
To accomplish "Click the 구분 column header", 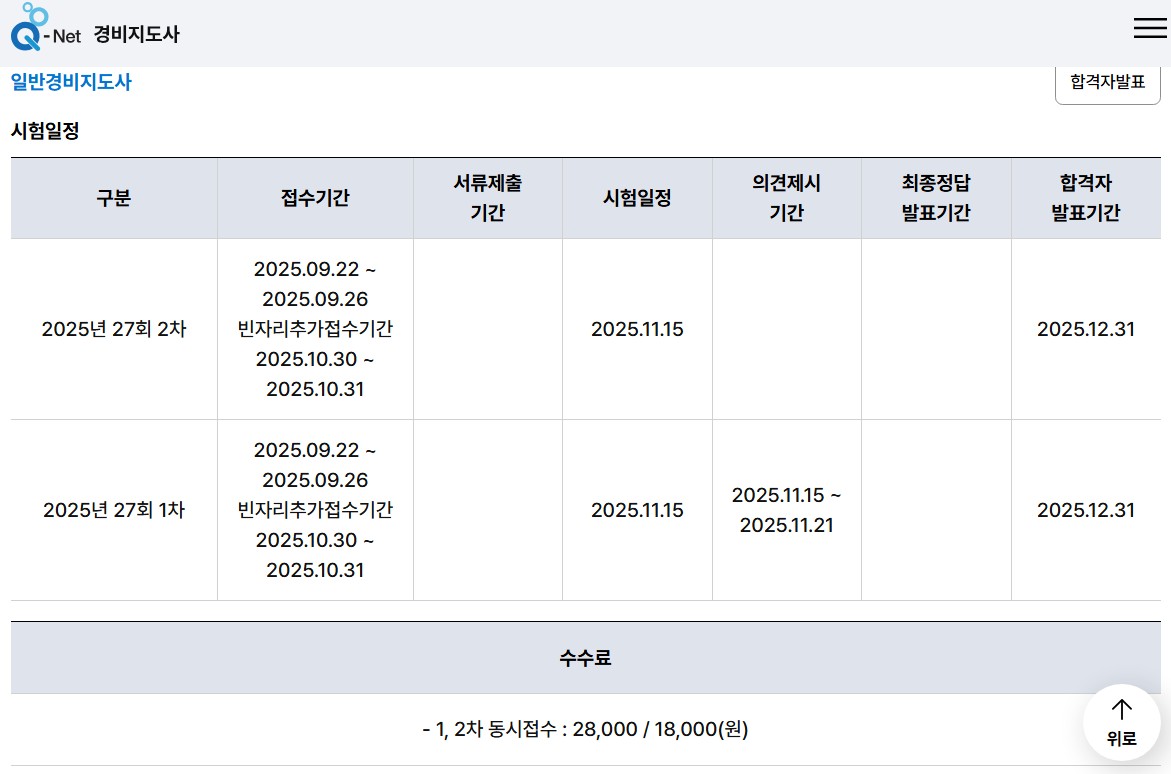I will coord(113,197).
